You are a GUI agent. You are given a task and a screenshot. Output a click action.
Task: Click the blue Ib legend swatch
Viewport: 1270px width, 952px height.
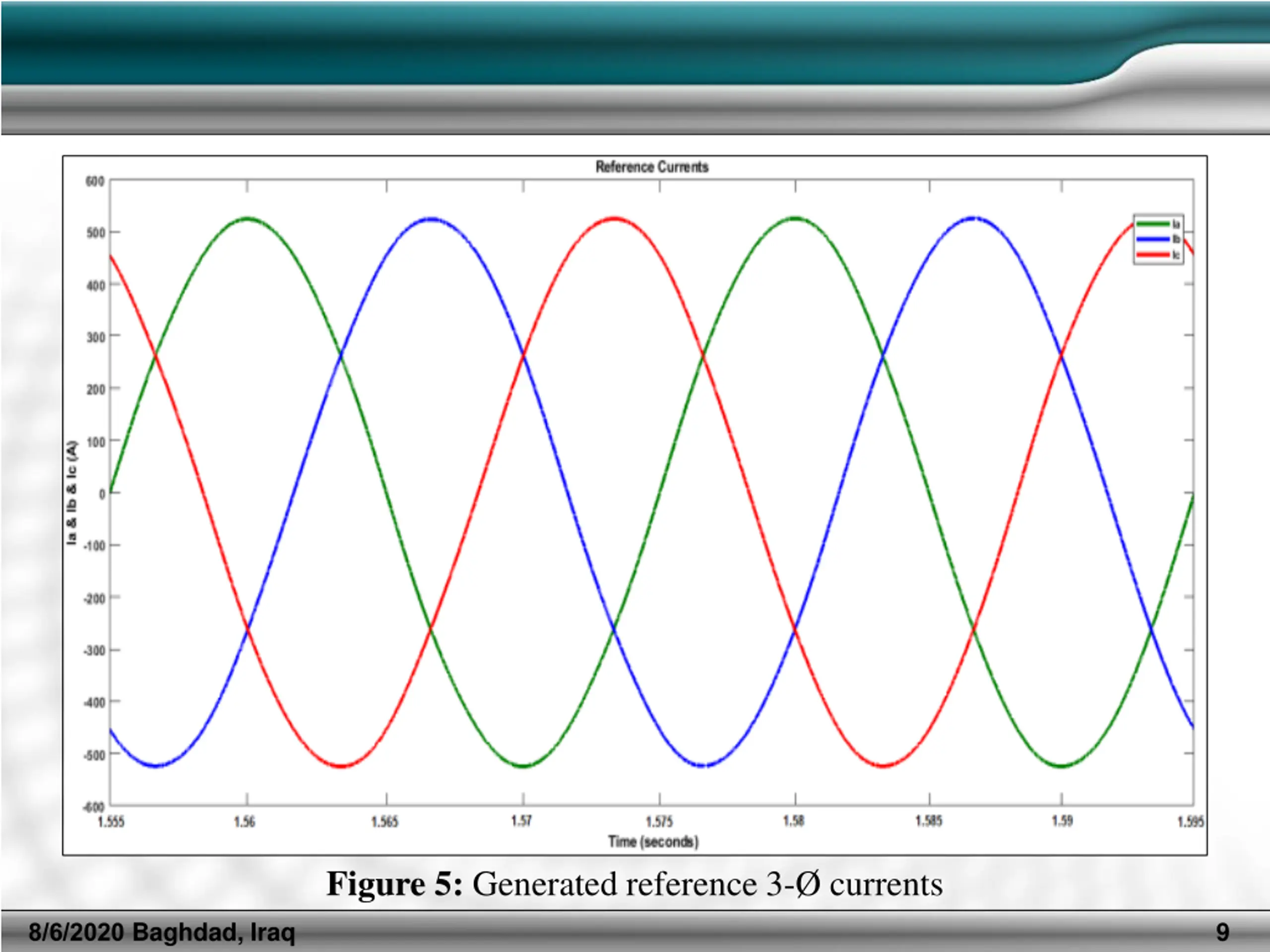tap(1153, 239)
